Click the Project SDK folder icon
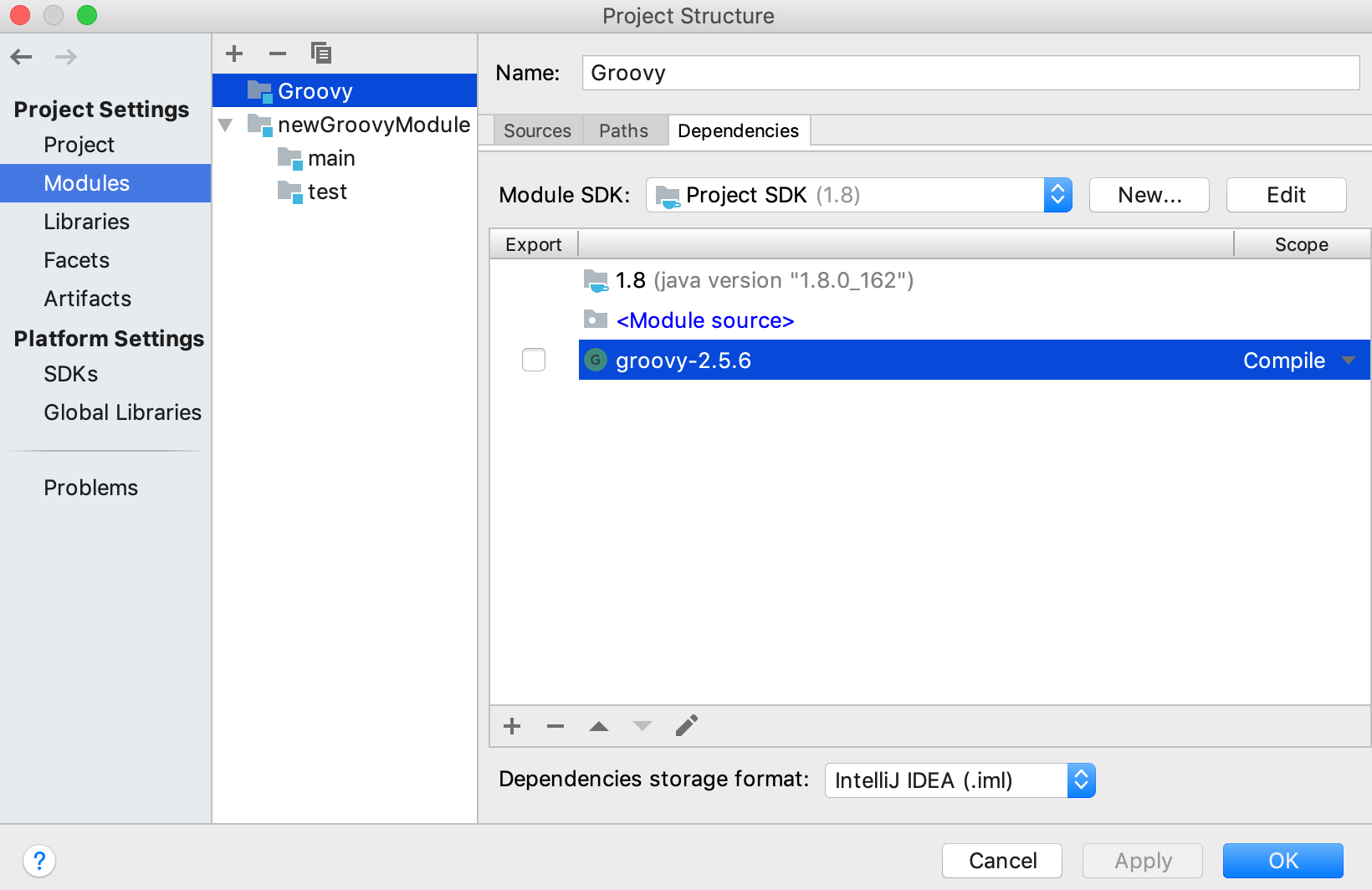The width and height of the screenshot is (1372, 890). tap(668, 196)
